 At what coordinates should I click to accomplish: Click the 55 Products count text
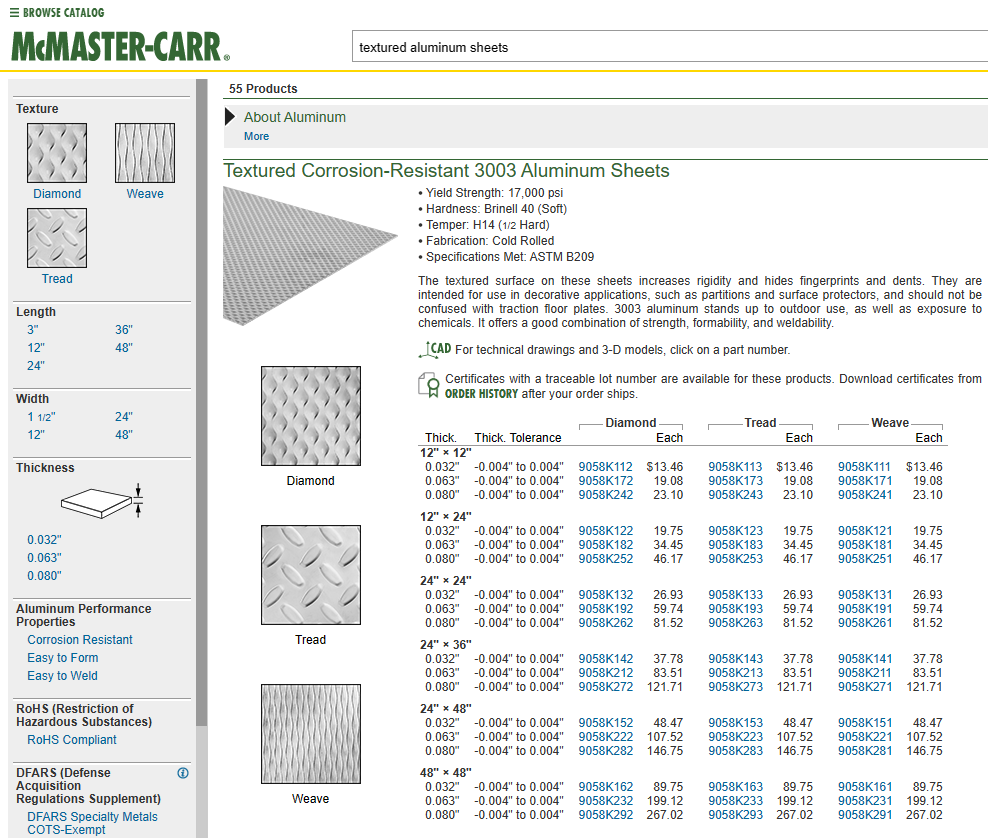tap(263, 89)
